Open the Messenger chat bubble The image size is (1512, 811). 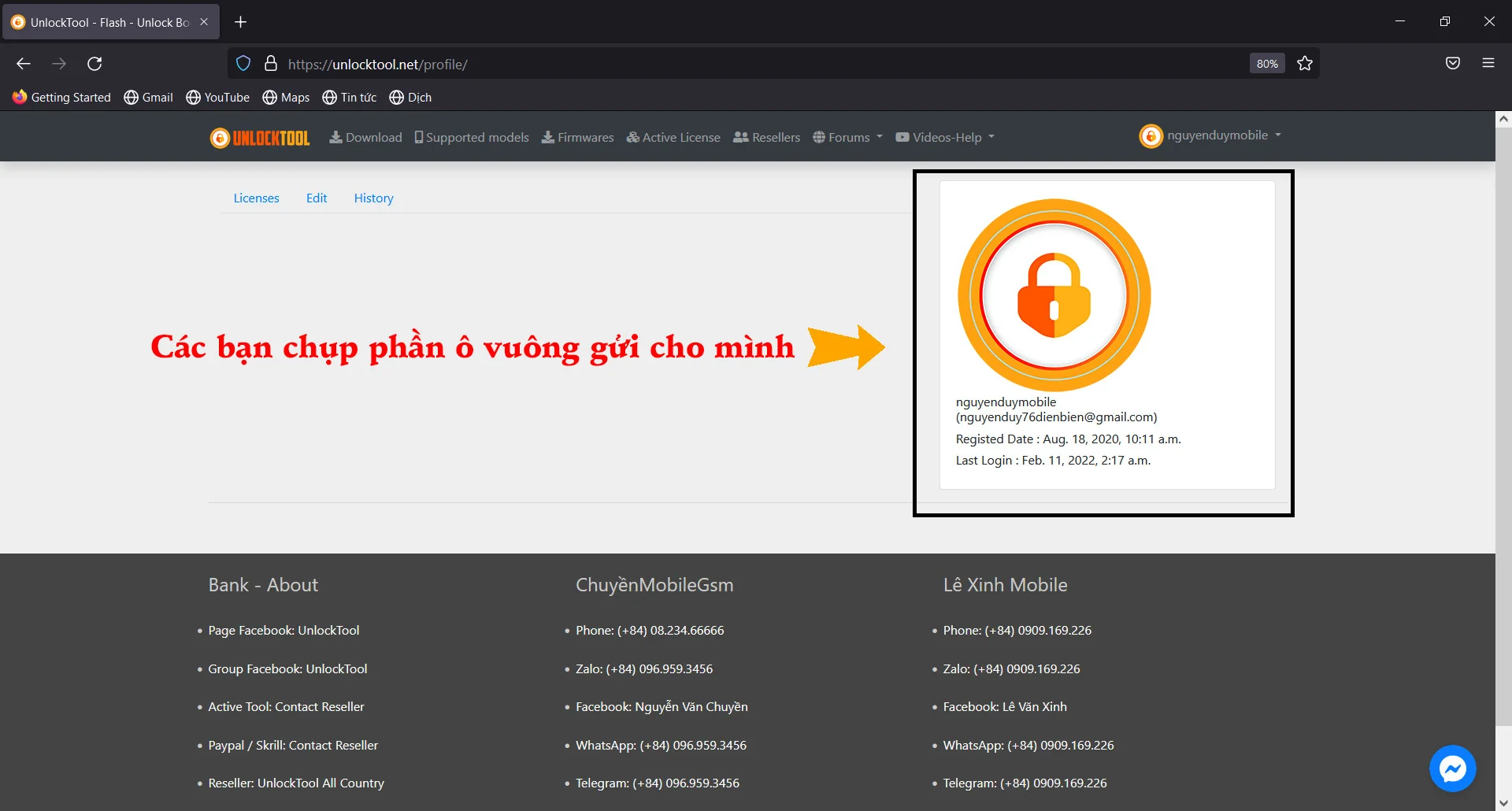[1453, 768]
